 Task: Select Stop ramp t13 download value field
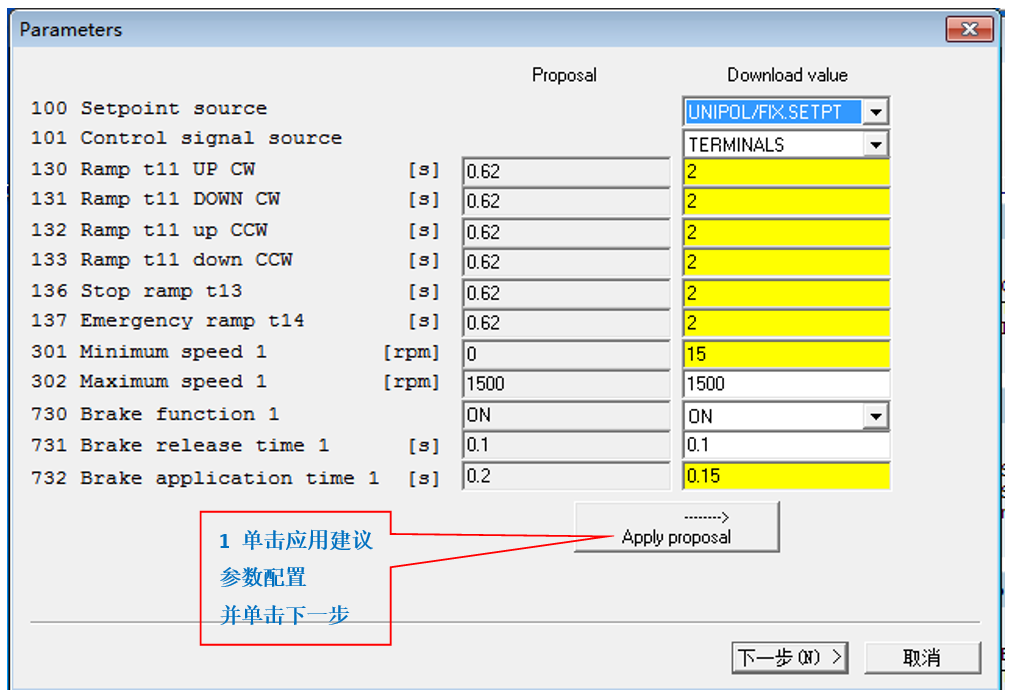pos(786,294)
